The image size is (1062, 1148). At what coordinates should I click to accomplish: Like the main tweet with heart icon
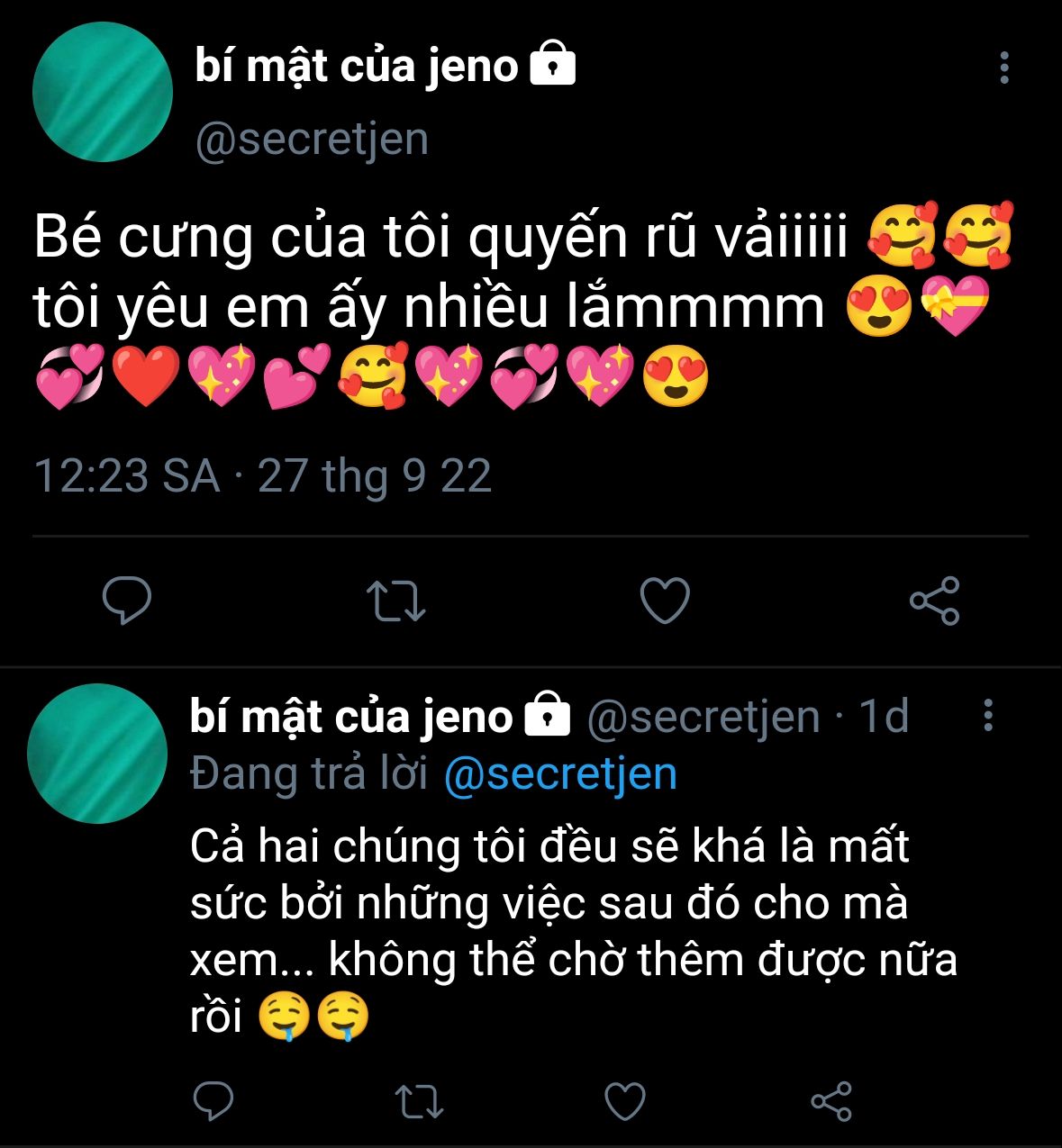pos(665,601)
